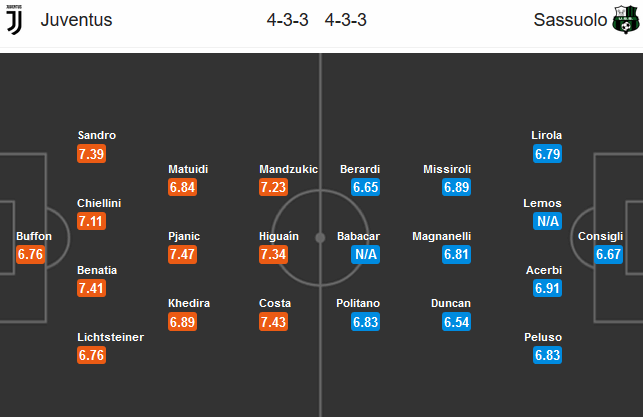Click Higuaín's 7.34 rating badge
Image resolution: width=643 pixels, height=418 pixels.
(273, 254)
